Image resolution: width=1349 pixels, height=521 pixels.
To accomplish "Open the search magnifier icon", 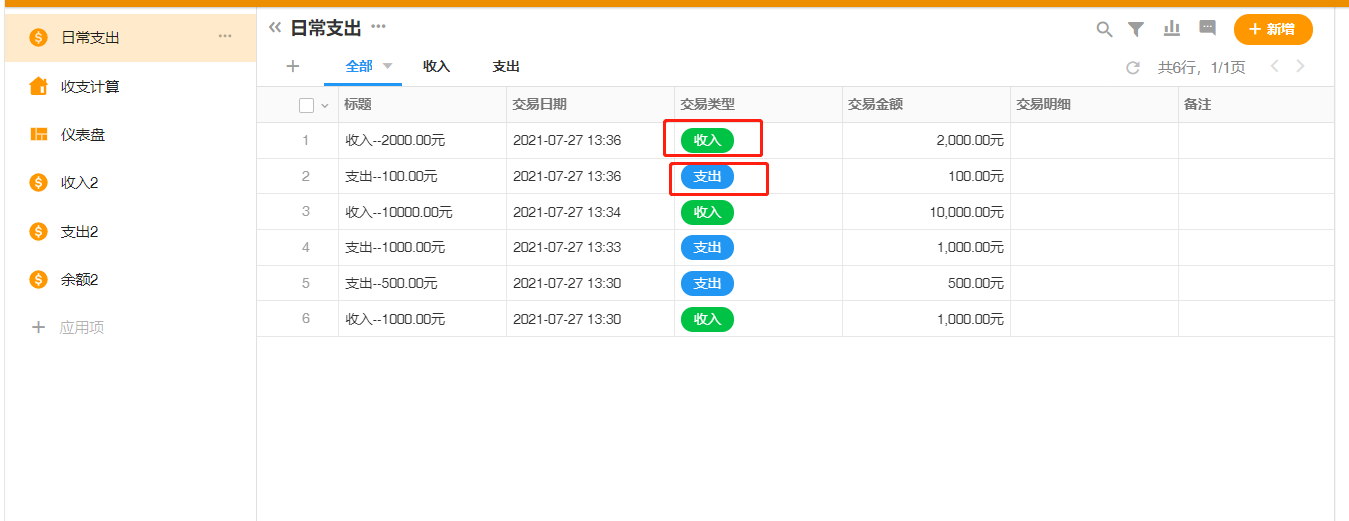I will pyautogui.click(x=1104, y=29).
